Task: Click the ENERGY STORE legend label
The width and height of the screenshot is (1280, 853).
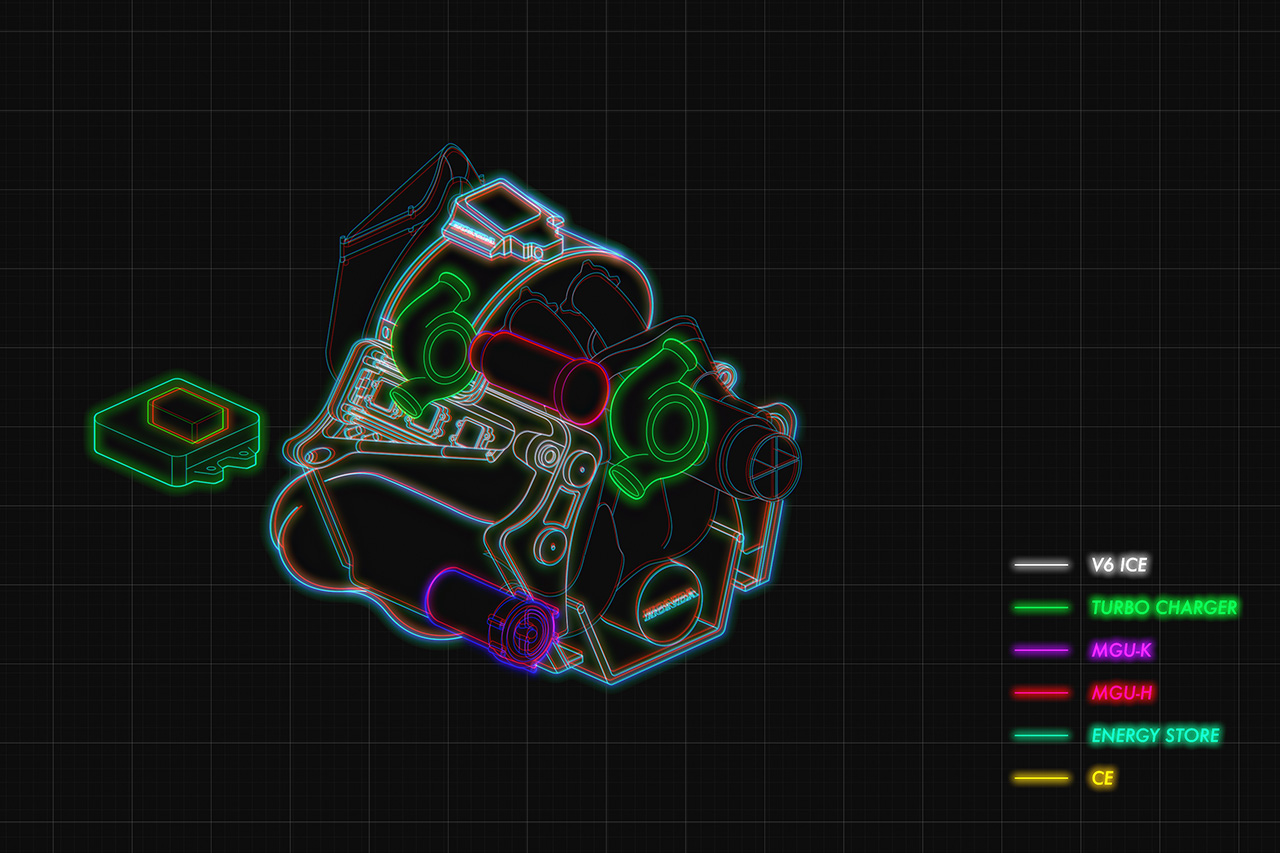Action: 1156,735
